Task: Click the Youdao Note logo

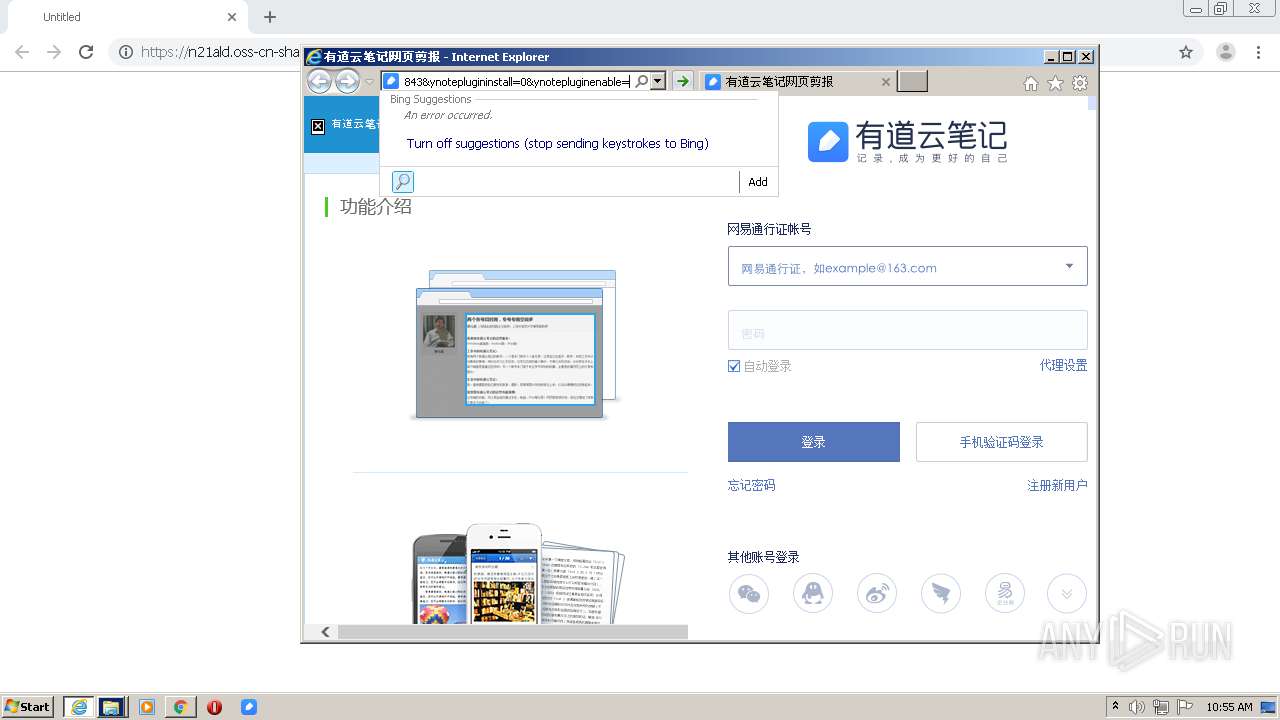Action: 907,141
